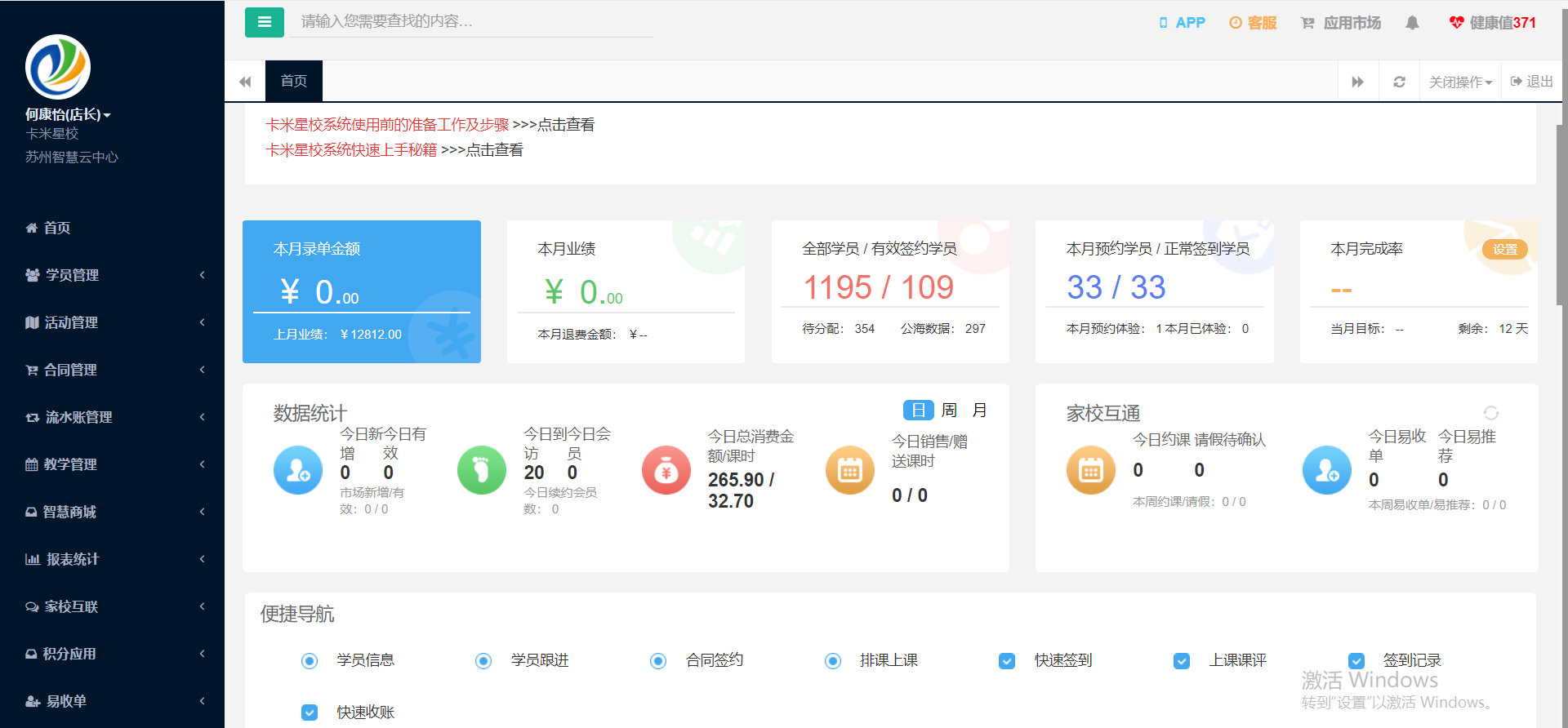Expand 活动管理 sidebar menu

point(112,322)
